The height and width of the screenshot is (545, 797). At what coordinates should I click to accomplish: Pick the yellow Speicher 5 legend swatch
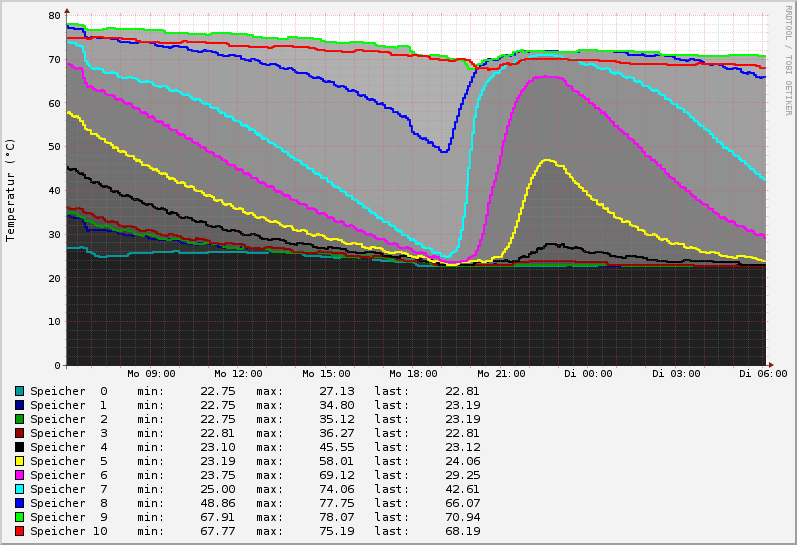coord(19,461)
